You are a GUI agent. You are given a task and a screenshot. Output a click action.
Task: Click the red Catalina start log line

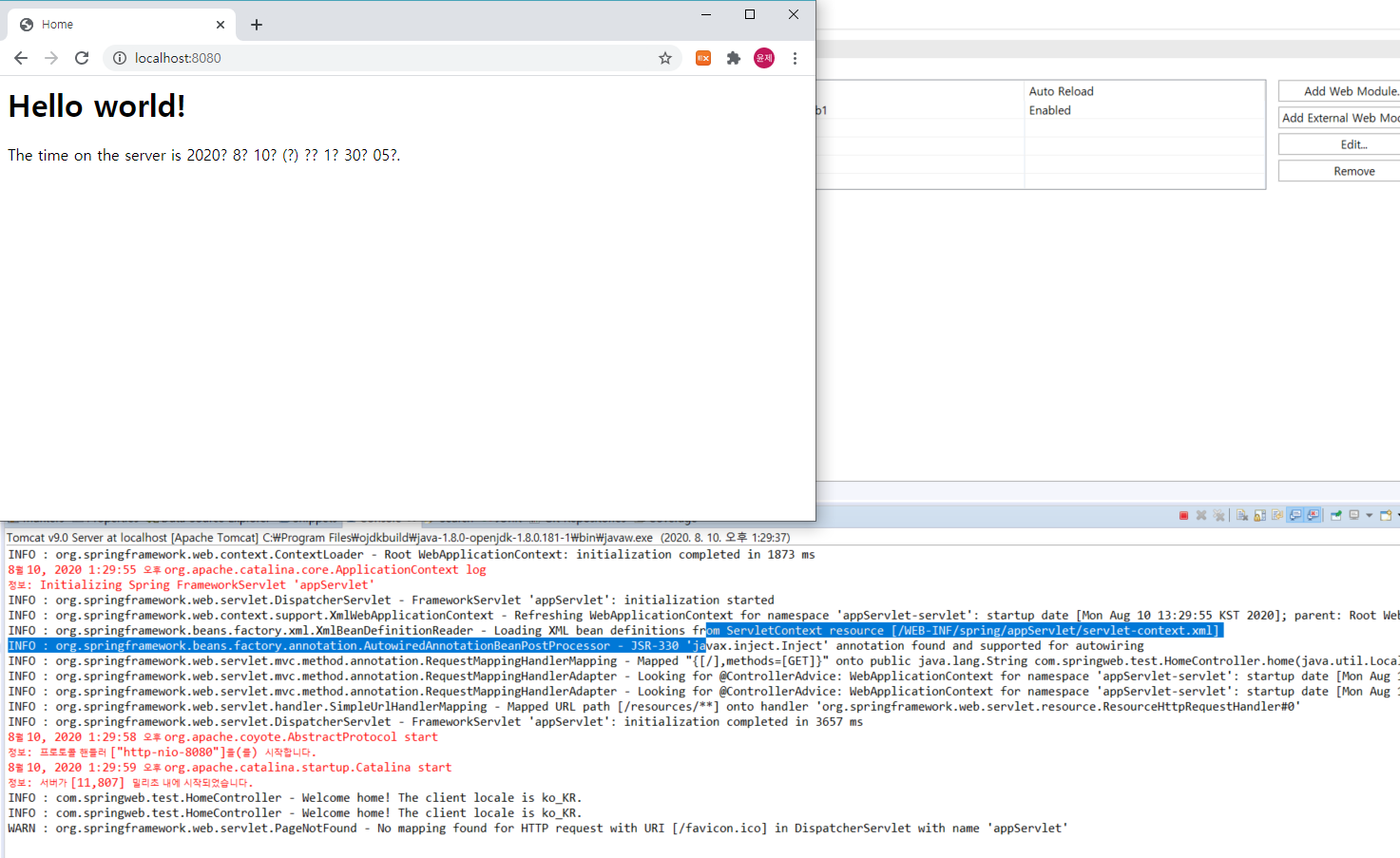[229, 768]
